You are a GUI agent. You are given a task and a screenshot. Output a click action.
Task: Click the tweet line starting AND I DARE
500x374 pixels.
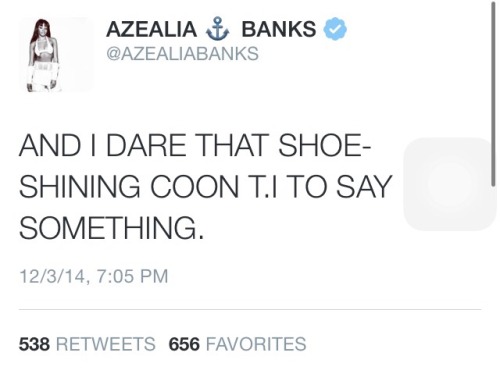(195, 145)
